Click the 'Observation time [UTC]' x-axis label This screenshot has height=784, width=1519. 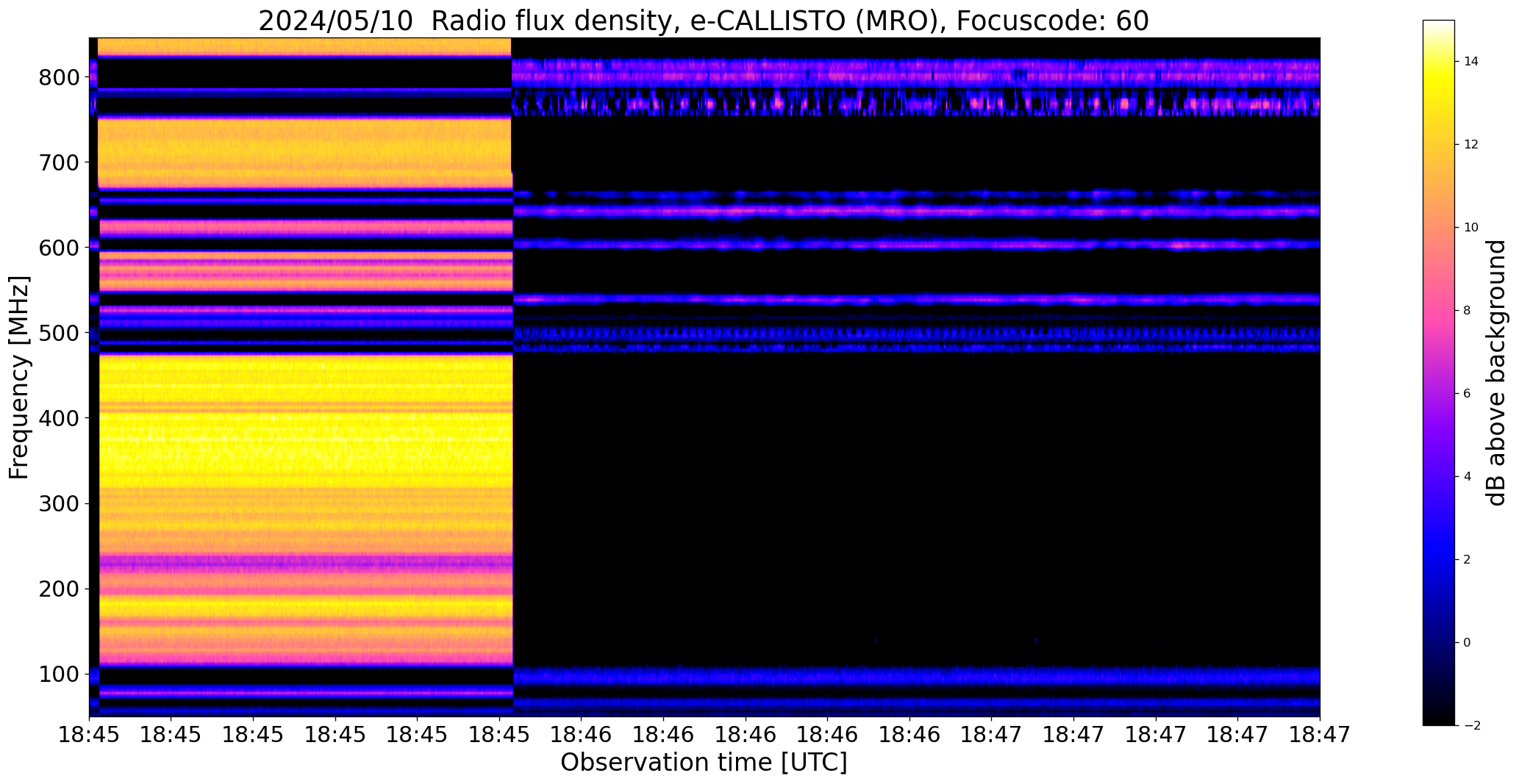coord(704,762)
